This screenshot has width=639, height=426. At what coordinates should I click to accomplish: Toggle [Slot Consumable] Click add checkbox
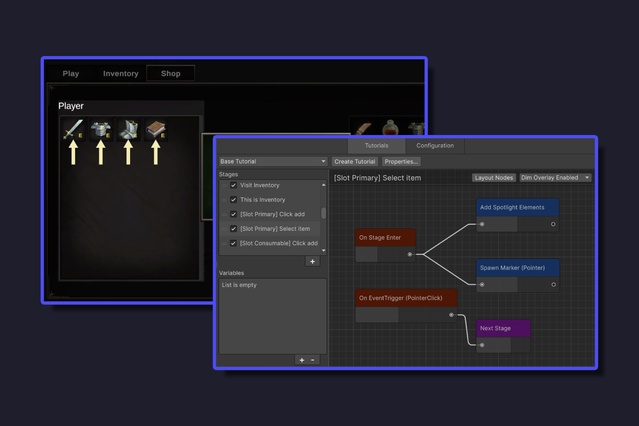click(234, 243)
